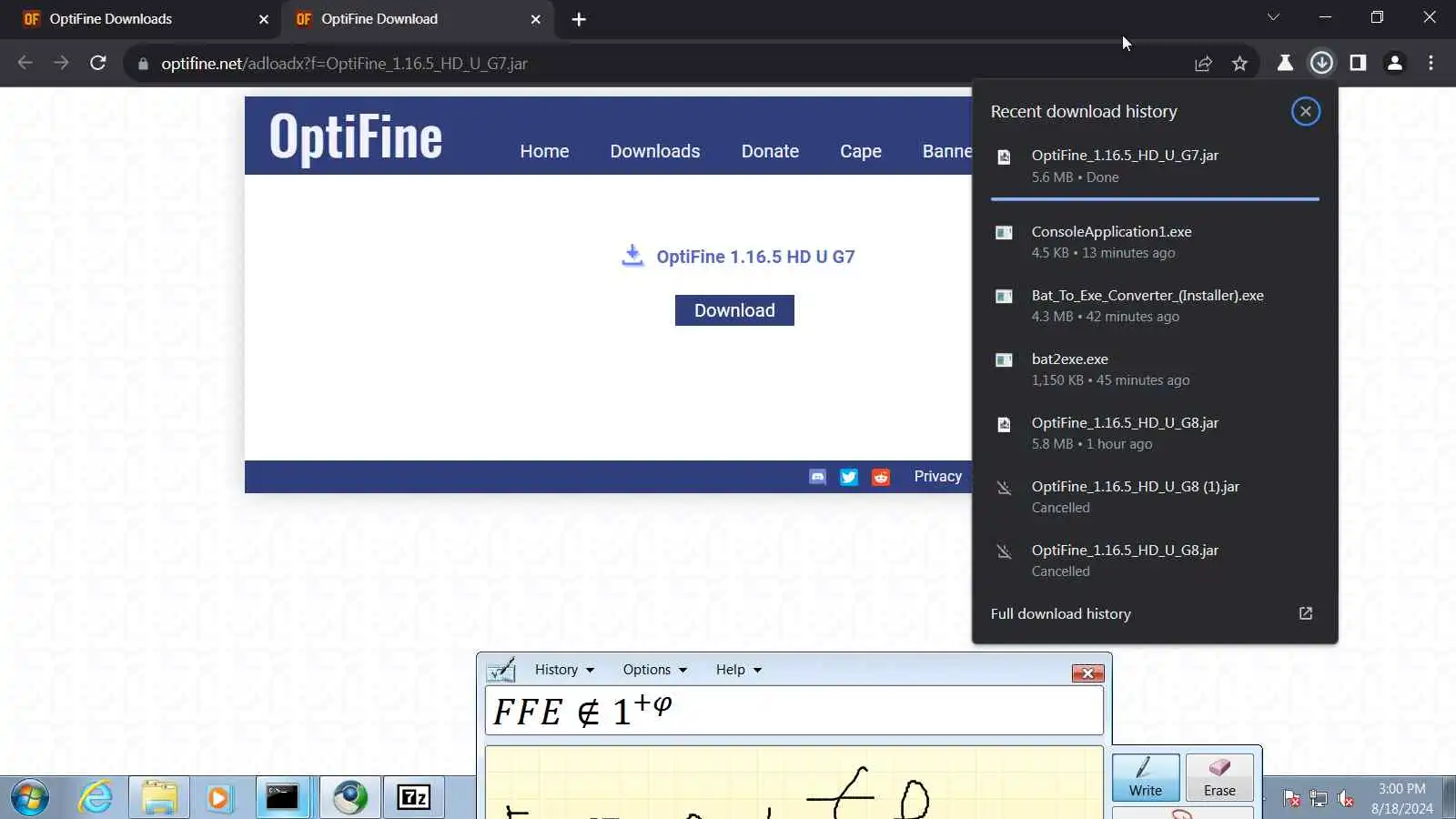Expand Options menu in Math Input Panel

tap(655, 670)
